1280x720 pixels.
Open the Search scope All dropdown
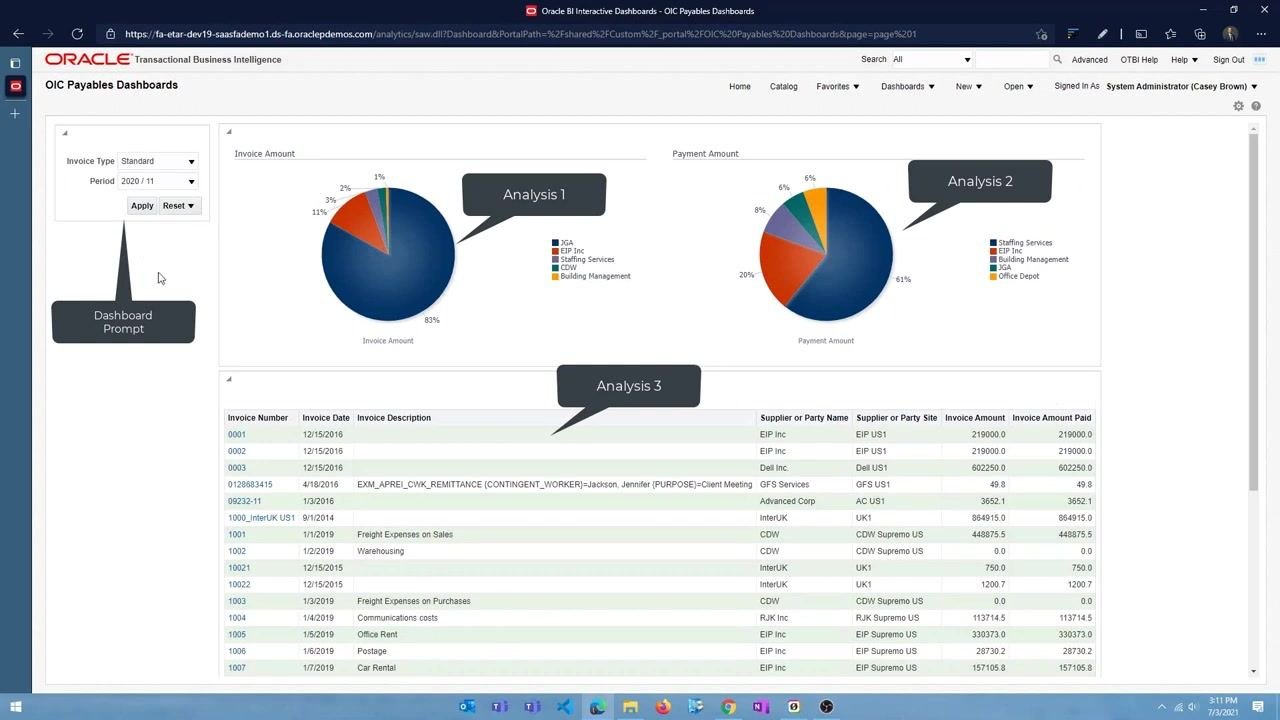931,60
